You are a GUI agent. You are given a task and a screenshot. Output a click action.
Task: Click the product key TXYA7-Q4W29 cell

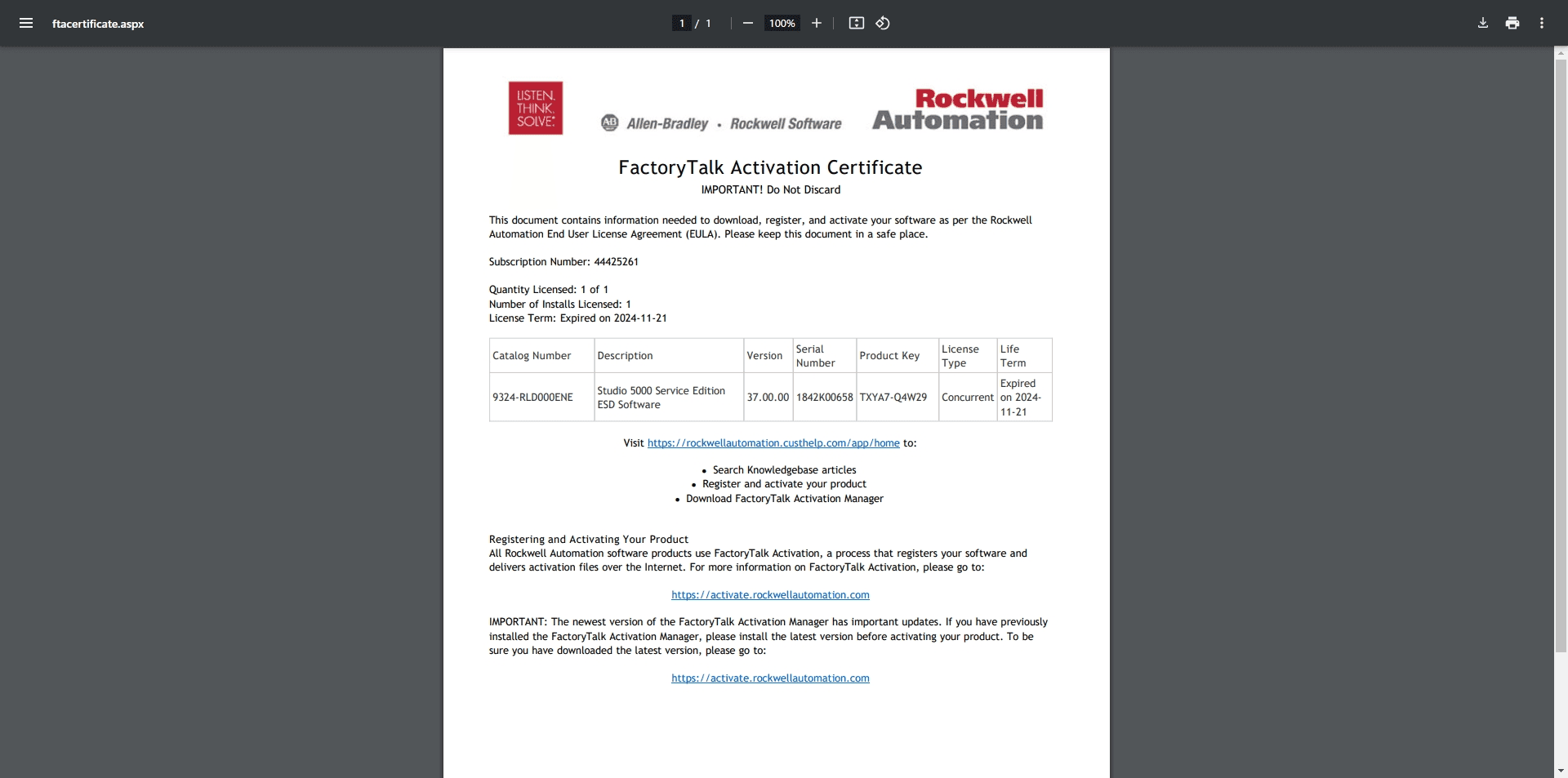(897, 397)
